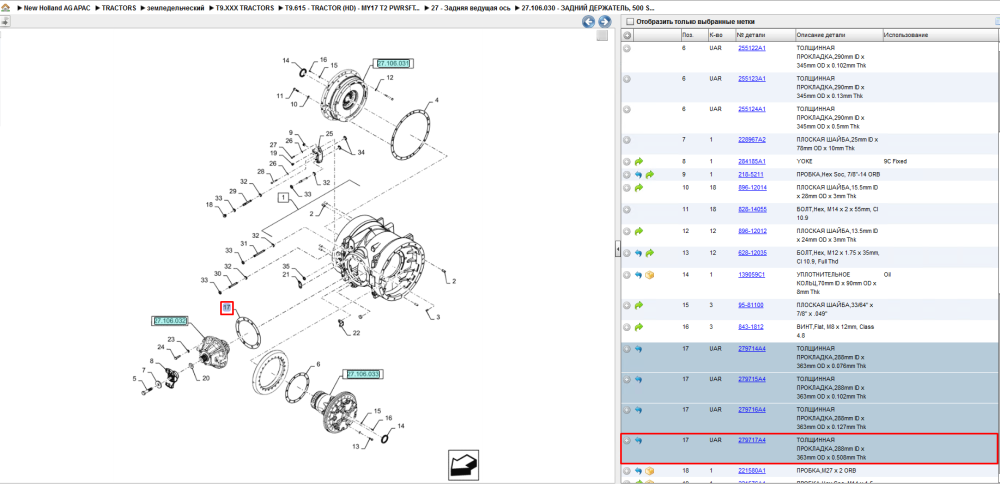Image resolution: width=1000 pixels, height=484 pixels.
Task: Collapse the panel splitter between diagram and list
Action: coord(617,249)
